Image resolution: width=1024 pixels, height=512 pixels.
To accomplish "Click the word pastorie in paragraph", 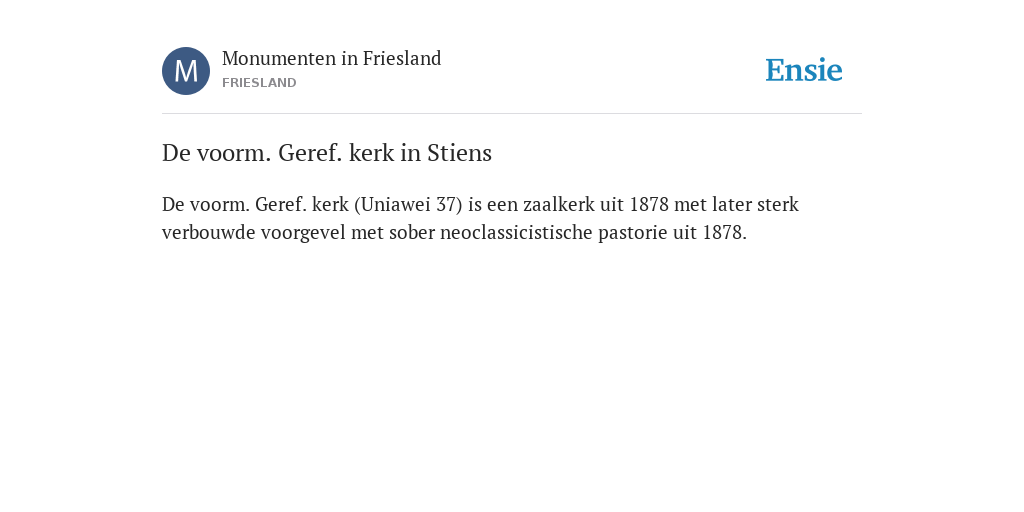I will tap(629, 233).
